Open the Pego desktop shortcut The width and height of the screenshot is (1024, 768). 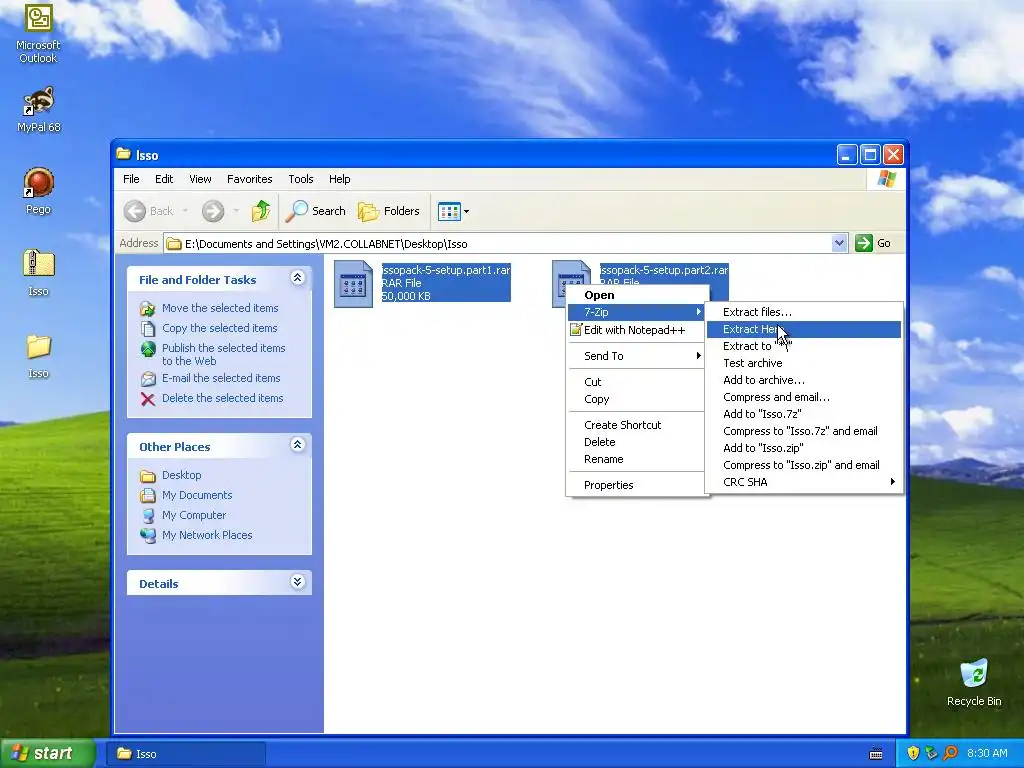tap(38, 191)
